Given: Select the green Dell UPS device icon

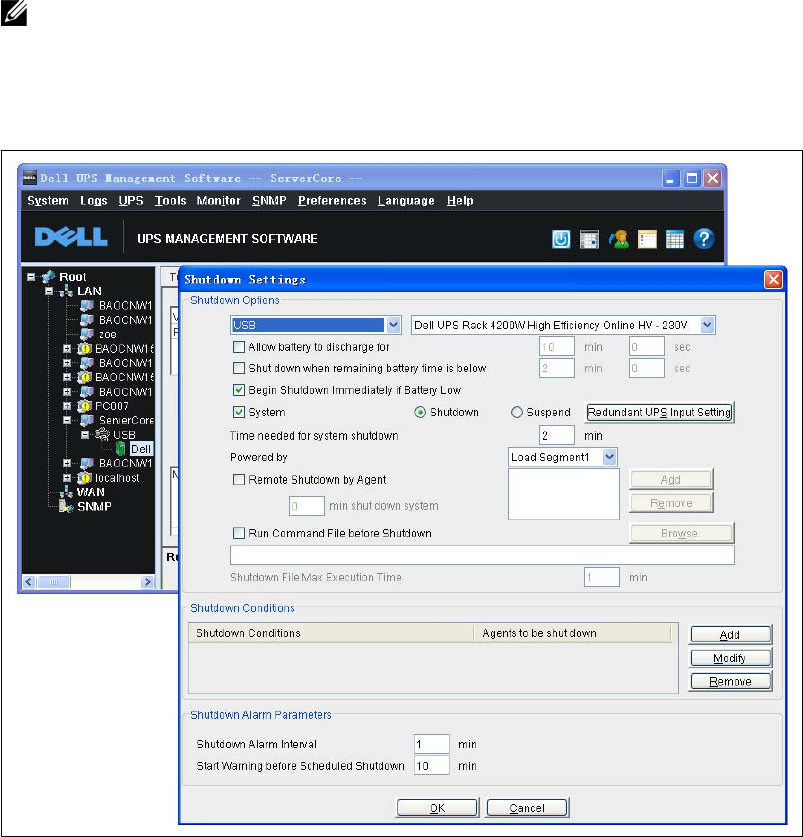Looking at the screenshot, I should coord(122,448).
